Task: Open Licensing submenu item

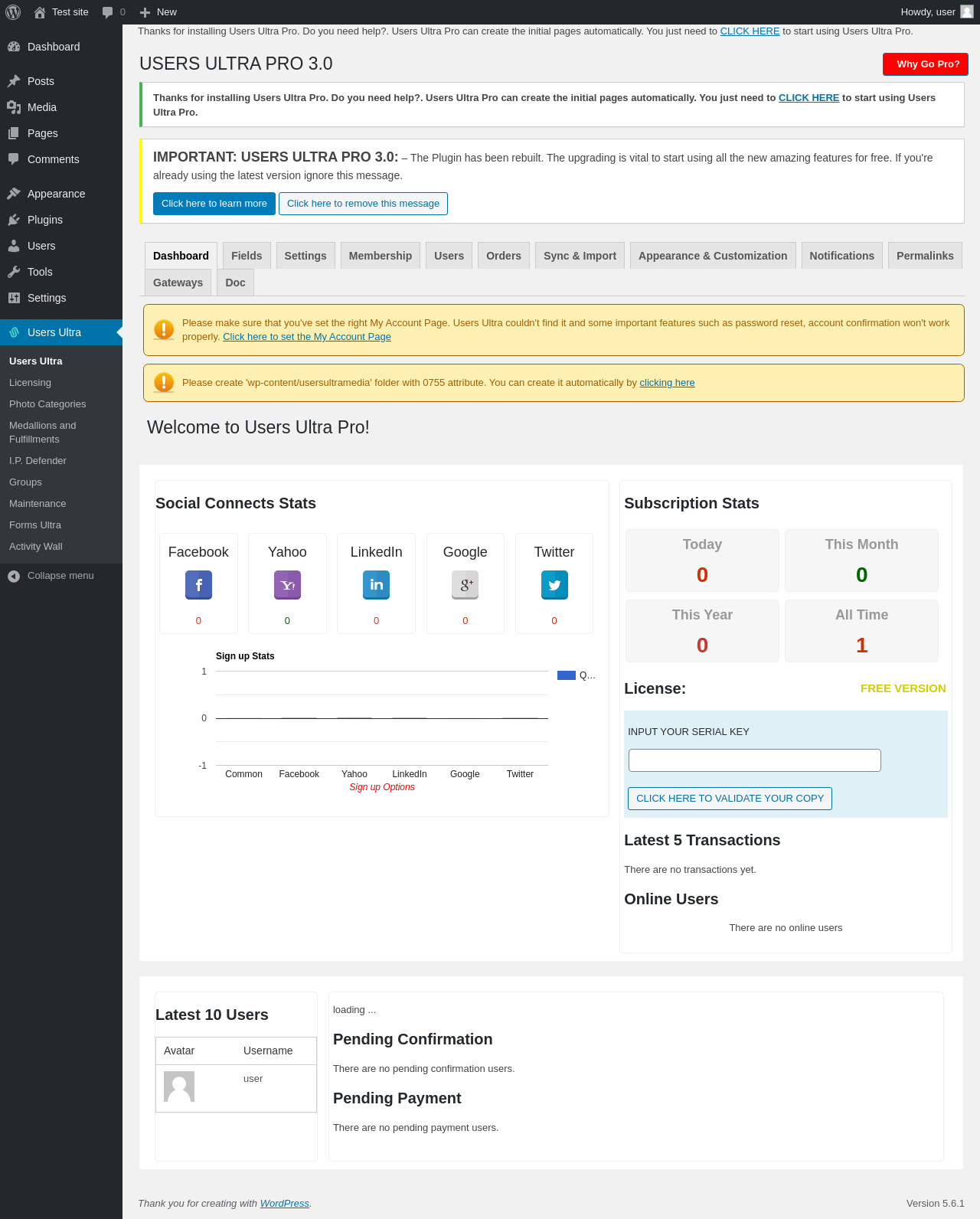Action: (x=30, y=383)
